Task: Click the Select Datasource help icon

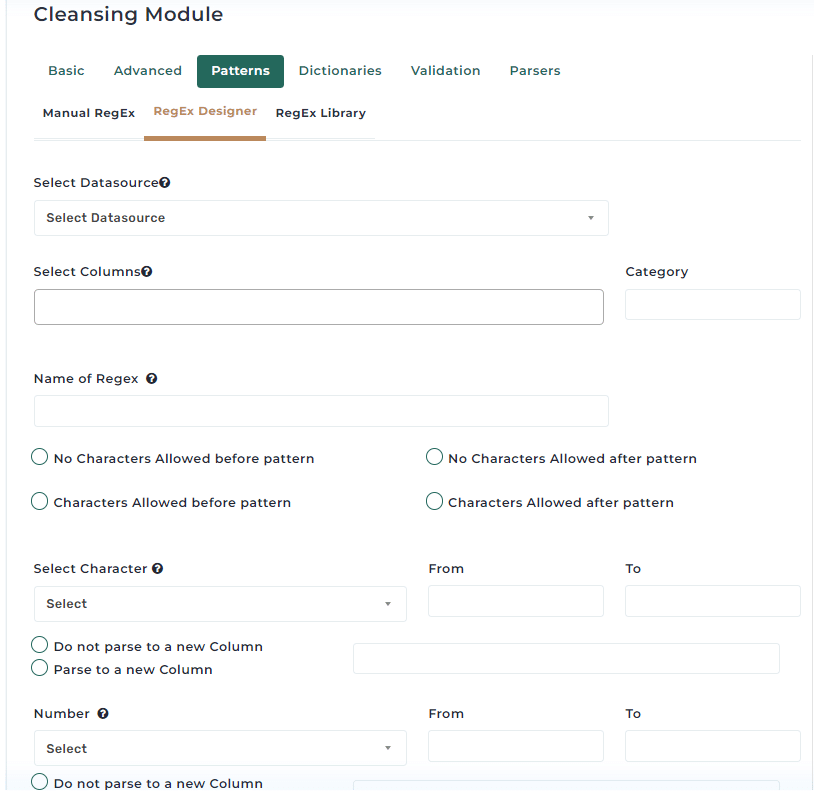Action: 165,183
